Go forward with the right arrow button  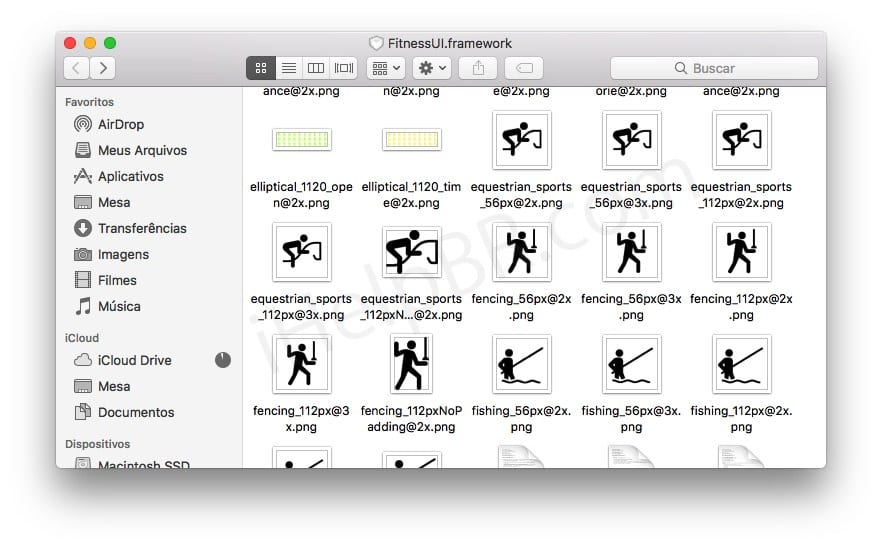pyautogui.click(x=102, y=68)
